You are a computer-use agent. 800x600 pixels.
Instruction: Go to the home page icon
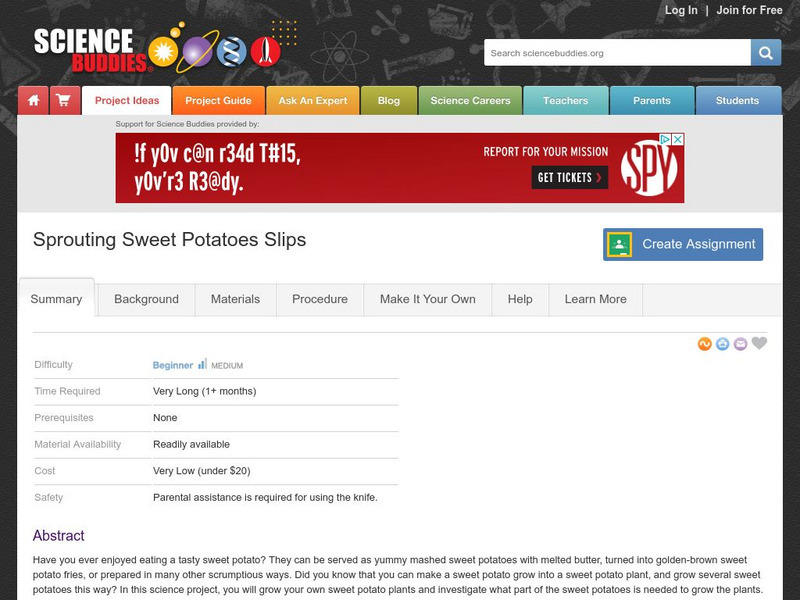tap(33, 101)
